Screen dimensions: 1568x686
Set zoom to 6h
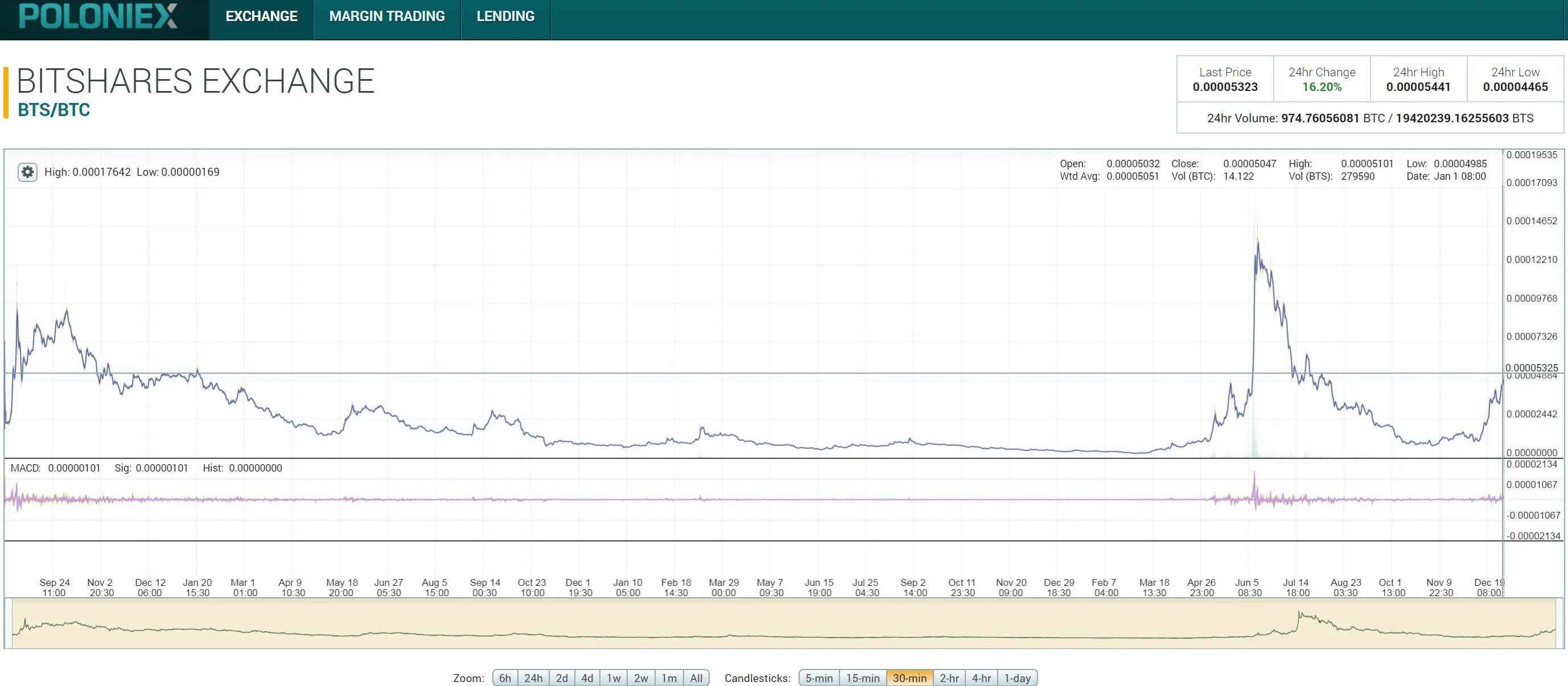point(505,677)
